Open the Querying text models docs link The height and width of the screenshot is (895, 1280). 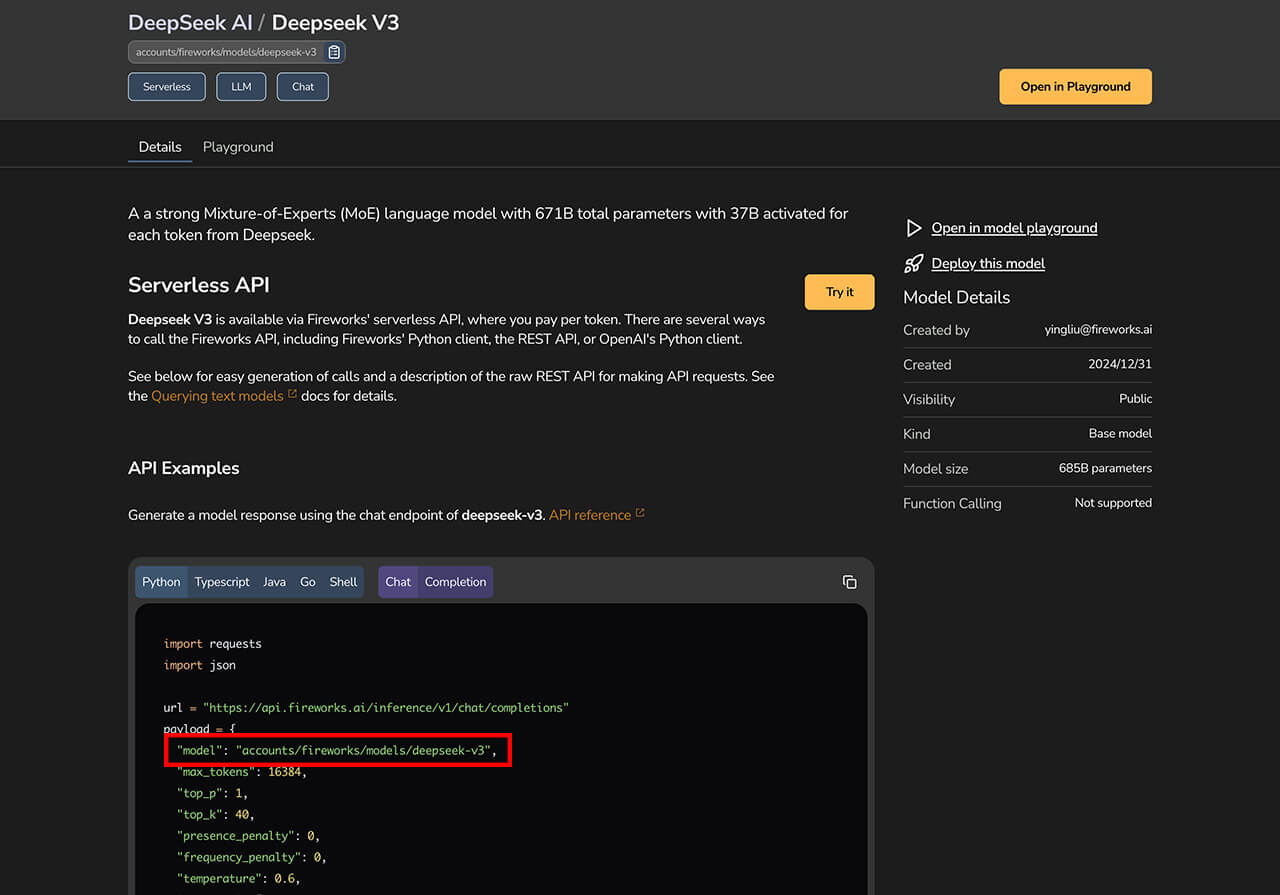[217, 396]
